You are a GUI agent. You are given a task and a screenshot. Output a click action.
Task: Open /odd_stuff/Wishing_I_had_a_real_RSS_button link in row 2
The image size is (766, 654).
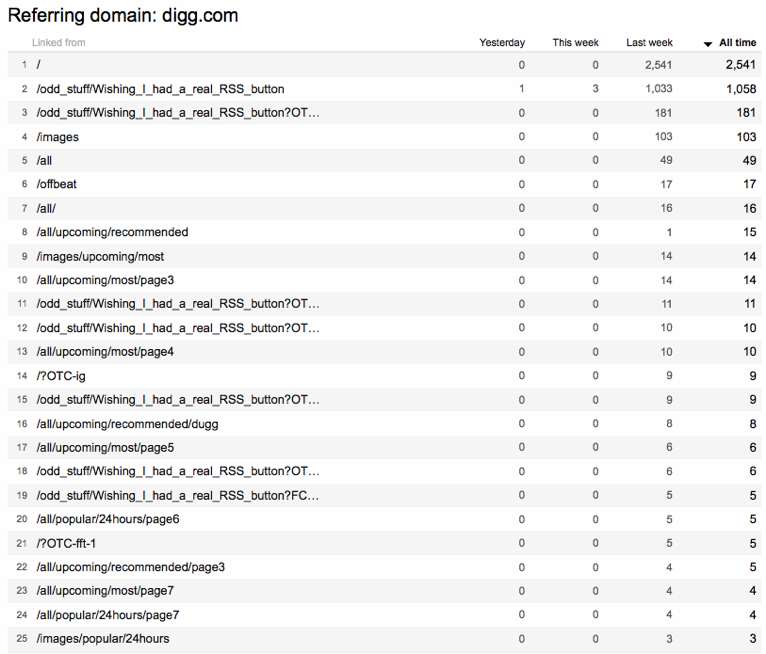(x=160, y=89)
